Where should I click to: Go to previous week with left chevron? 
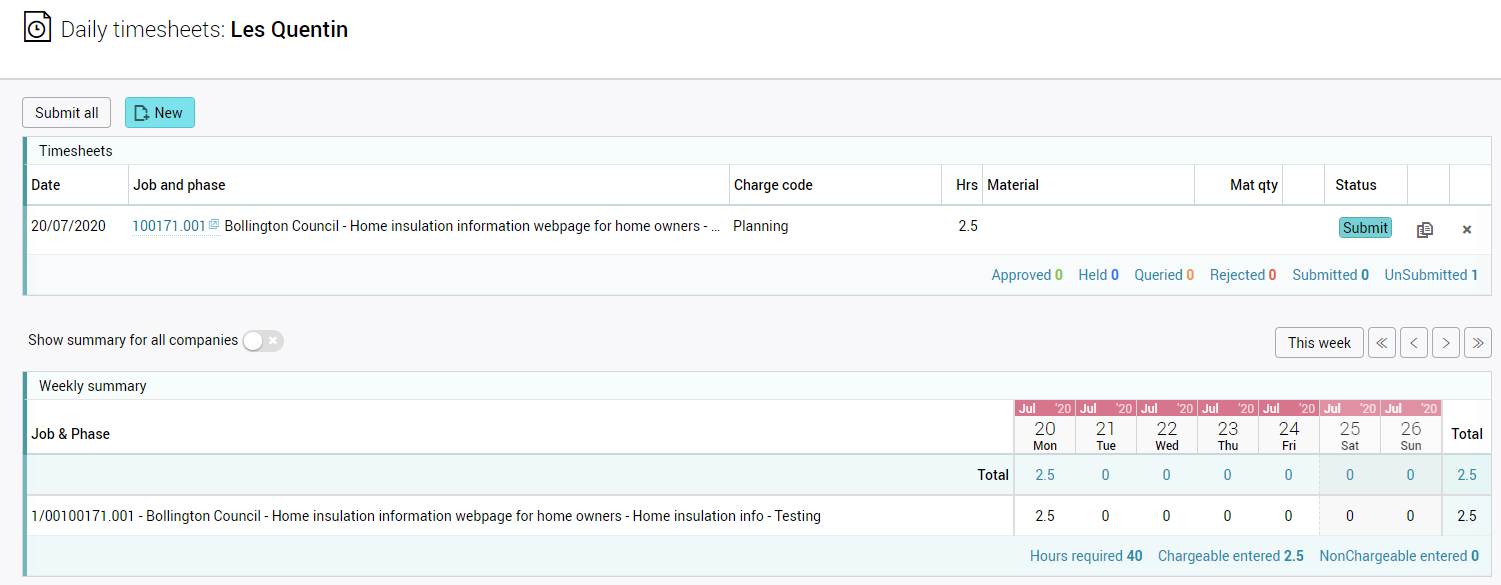[1414, 343]
